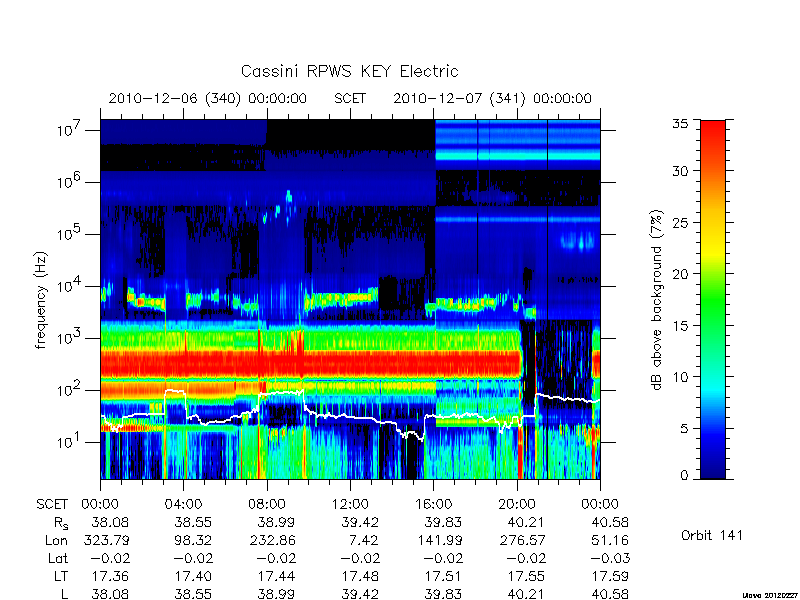The height and width of the screenshot is (600, 800).
Task: Click the 04:00 time label on the x-axis
Action: [x=183, y=504]
